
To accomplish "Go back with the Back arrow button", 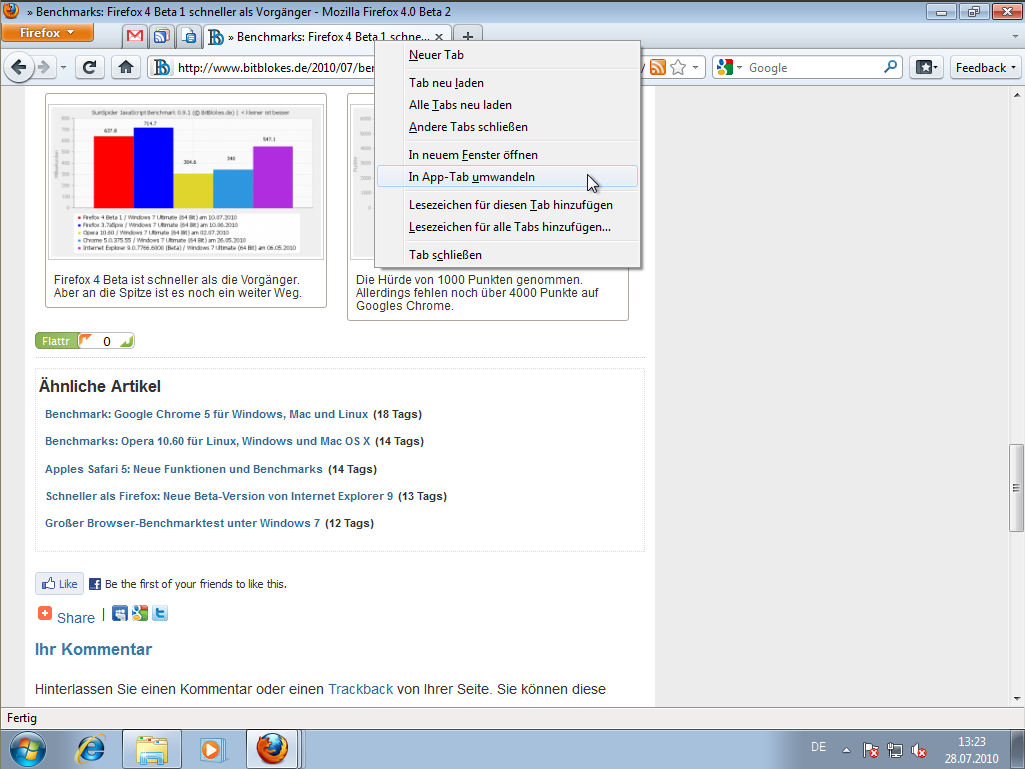I will [x=19, y=67].
